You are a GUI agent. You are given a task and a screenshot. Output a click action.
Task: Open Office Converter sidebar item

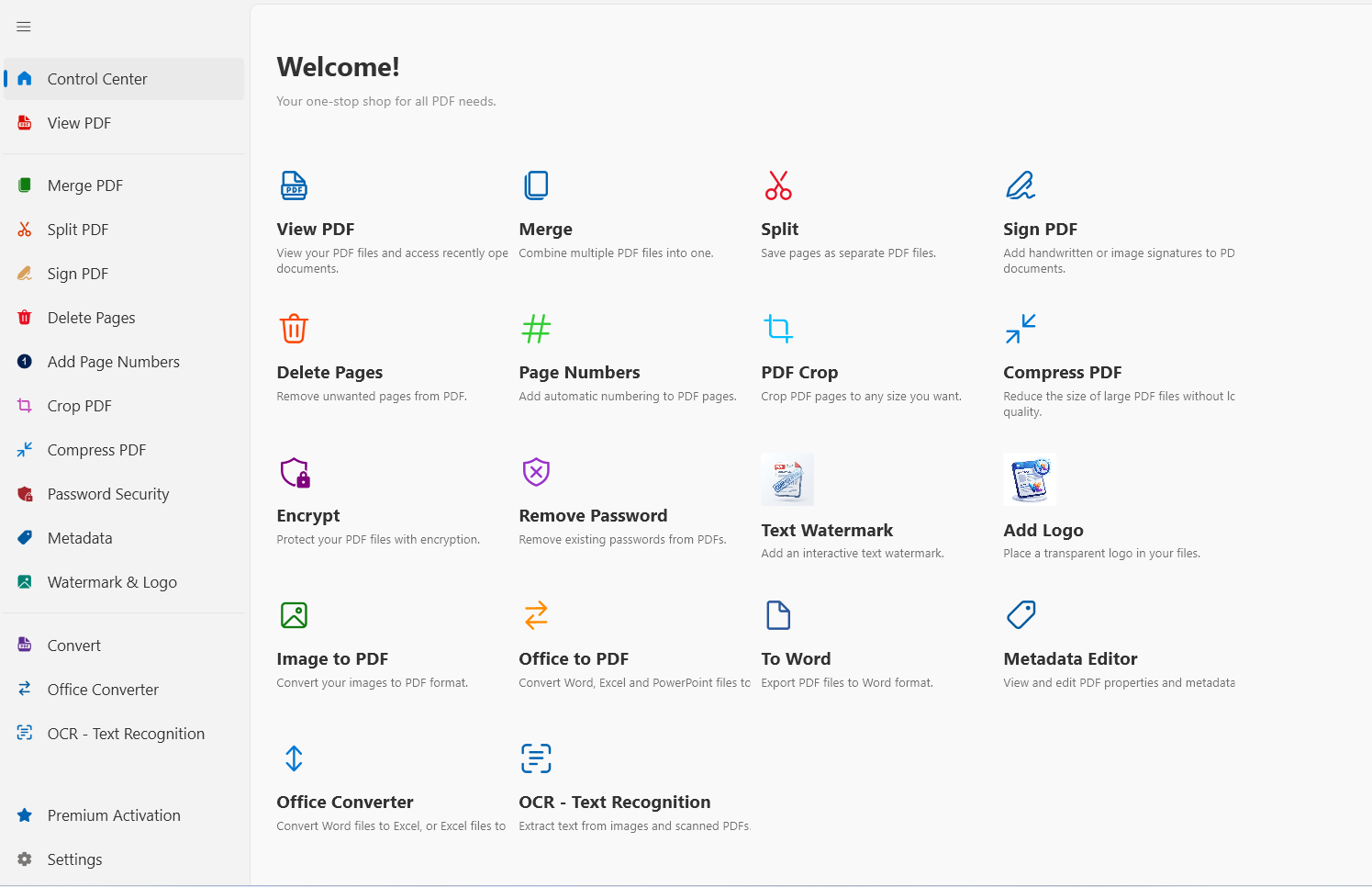(x=124, y=690)
